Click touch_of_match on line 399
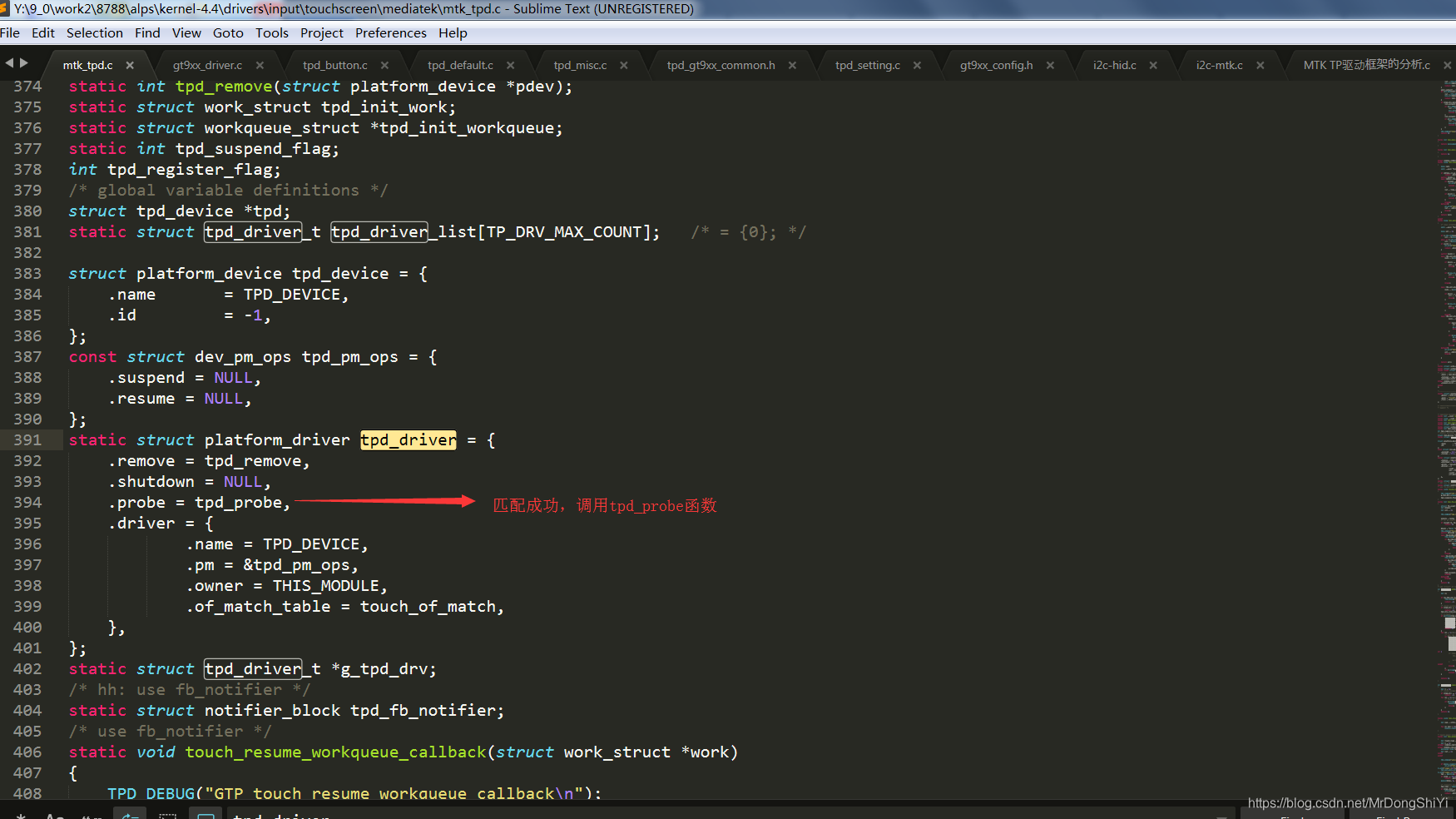This screenshot has height=819, width=1456. 428,607
